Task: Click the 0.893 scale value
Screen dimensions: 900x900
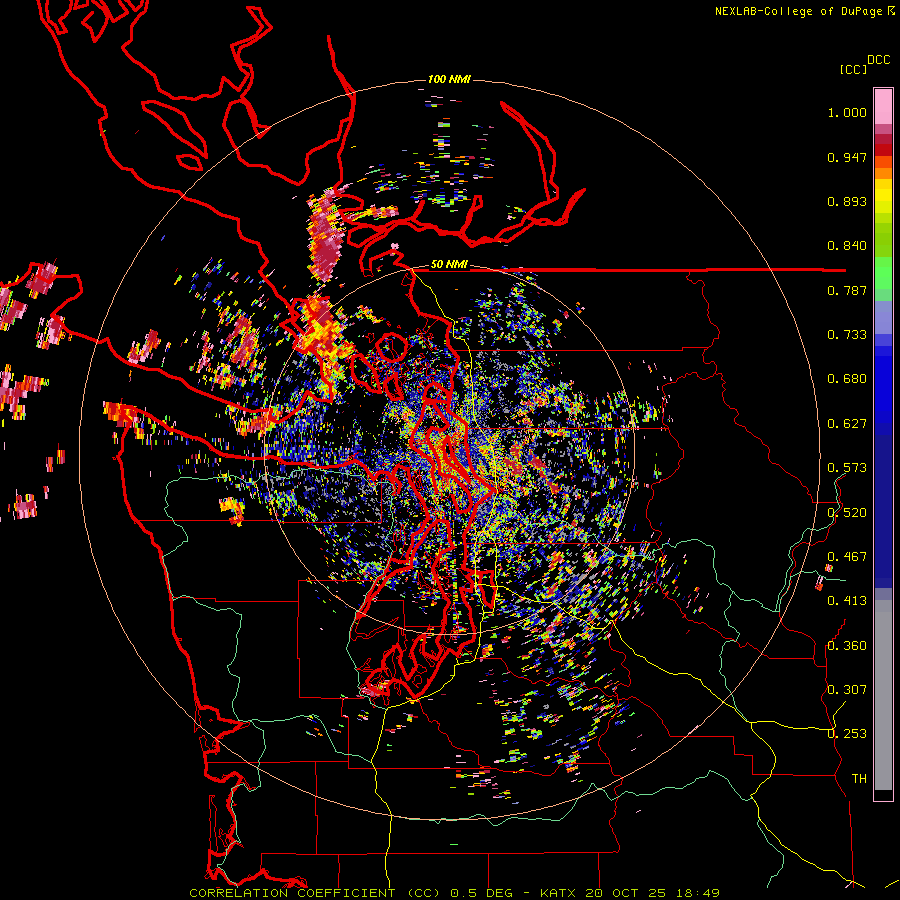Action: coord(847,201)
